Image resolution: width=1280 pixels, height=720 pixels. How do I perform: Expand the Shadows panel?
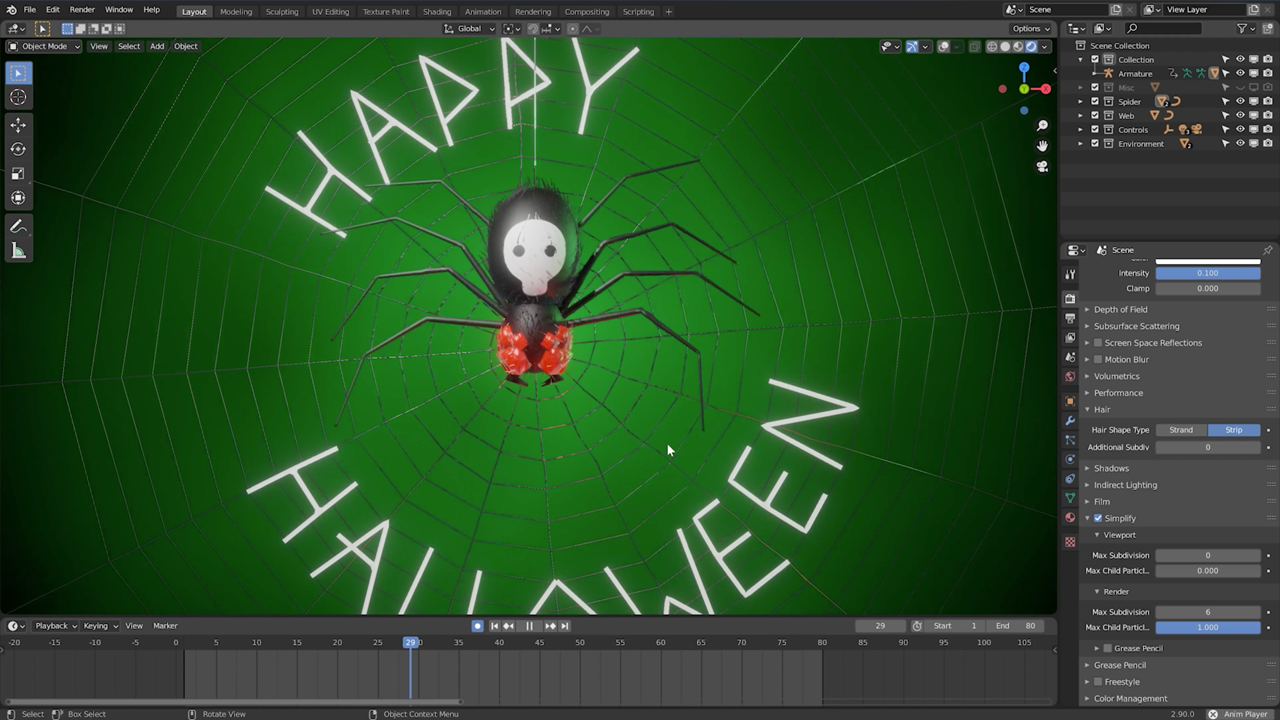(x=1110, y=468)
